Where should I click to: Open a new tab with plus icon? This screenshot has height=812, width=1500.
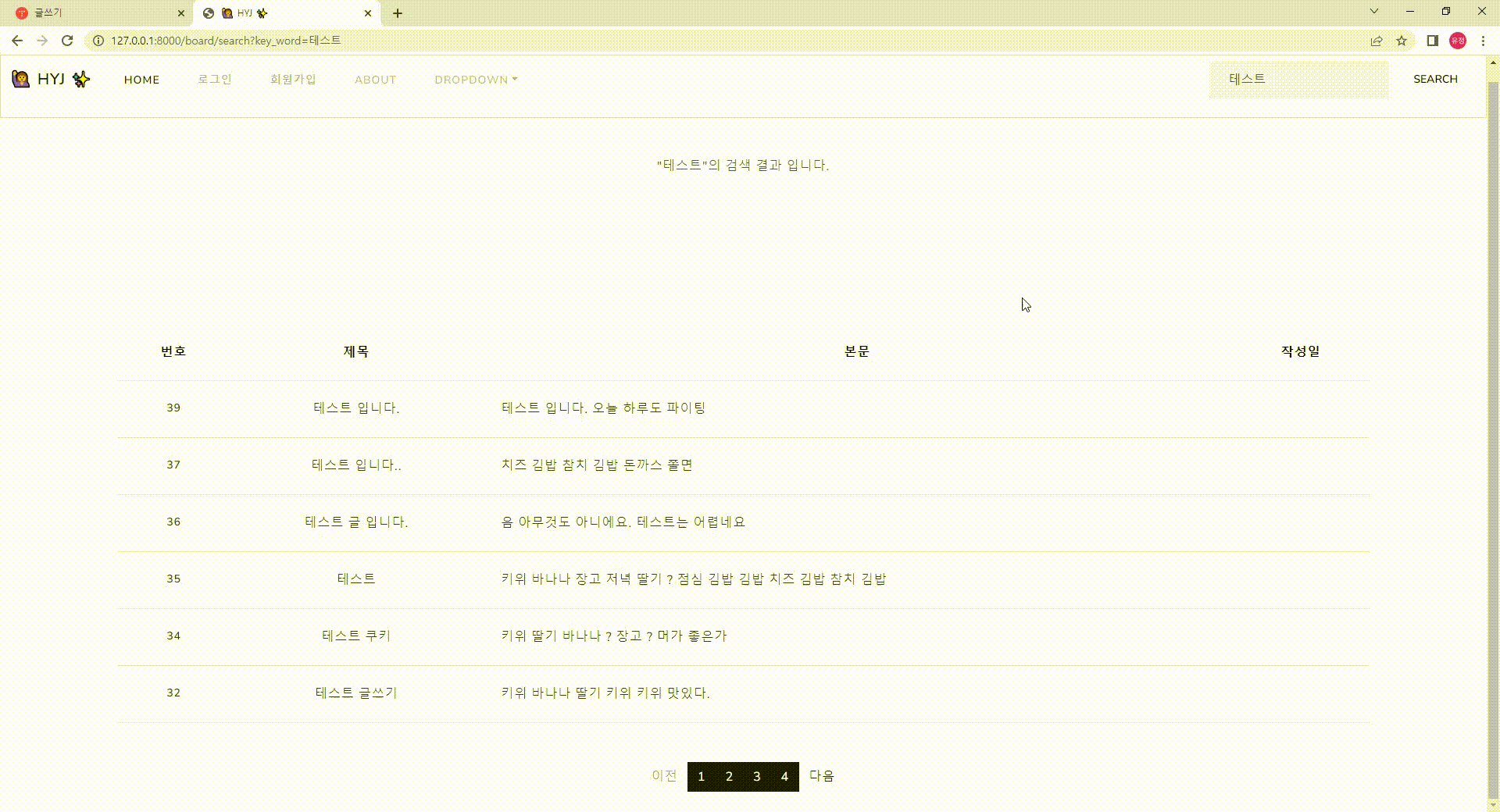pyautogui.click(x=398, y=13)
